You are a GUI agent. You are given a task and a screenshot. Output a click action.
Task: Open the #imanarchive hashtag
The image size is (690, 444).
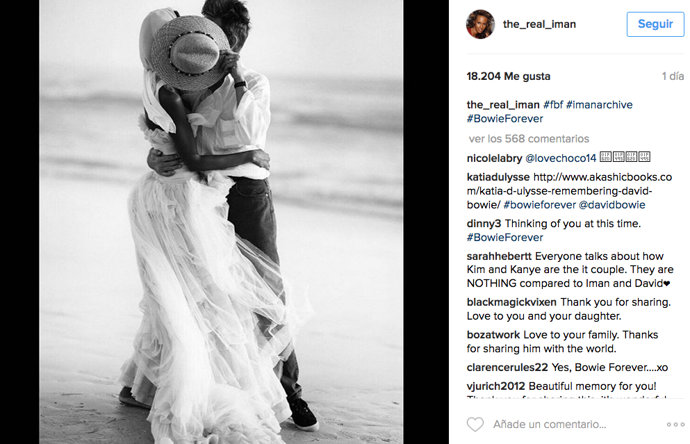[x=599, y=105]
